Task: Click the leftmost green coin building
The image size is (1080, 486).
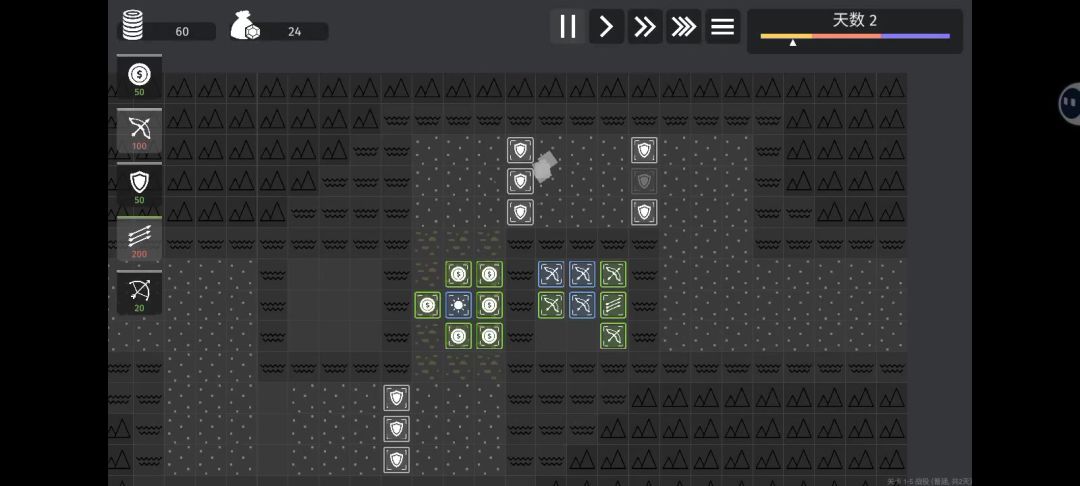Action: [427, 305]
